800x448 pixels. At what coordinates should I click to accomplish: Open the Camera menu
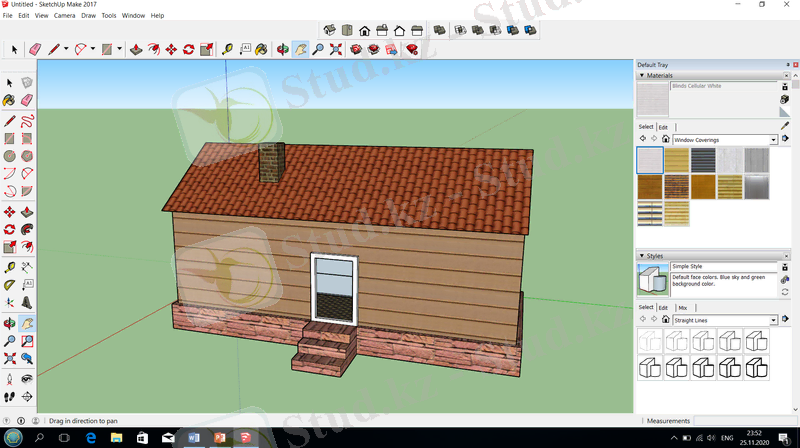coord(64,16)
